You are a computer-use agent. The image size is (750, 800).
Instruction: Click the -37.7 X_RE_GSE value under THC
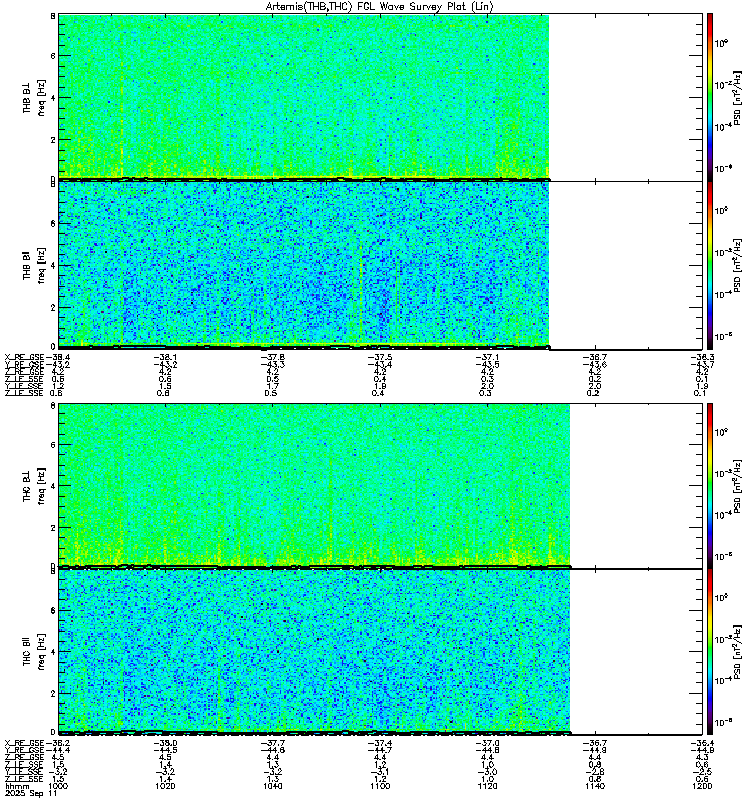272,743
